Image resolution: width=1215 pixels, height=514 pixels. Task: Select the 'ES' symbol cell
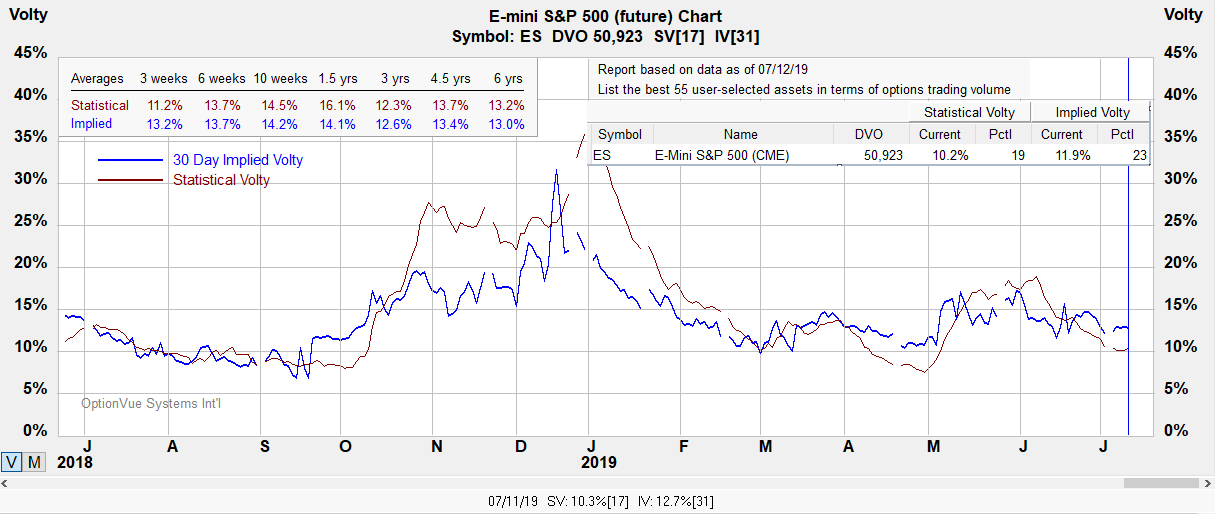pos(601,155)
